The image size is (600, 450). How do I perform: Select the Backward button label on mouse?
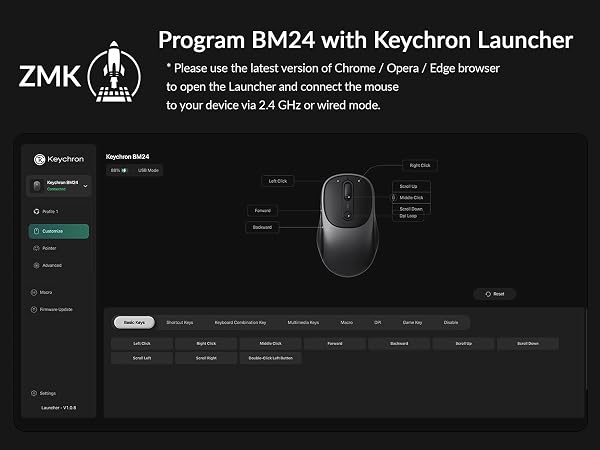(x=262, y=227)
